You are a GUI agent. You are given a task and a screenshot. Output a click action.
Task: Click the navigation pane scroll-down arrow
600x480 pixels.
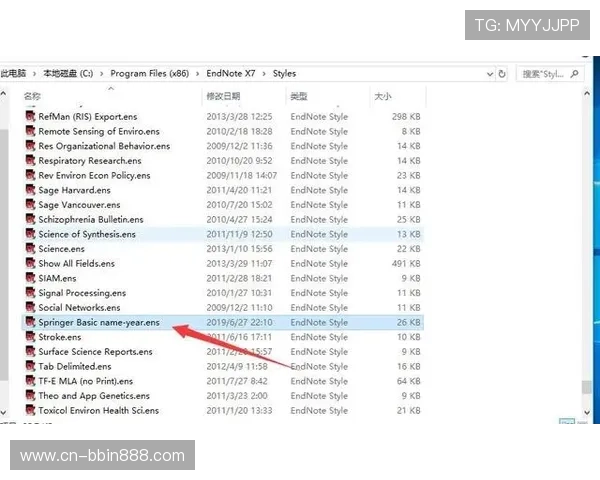pos(3,413)
